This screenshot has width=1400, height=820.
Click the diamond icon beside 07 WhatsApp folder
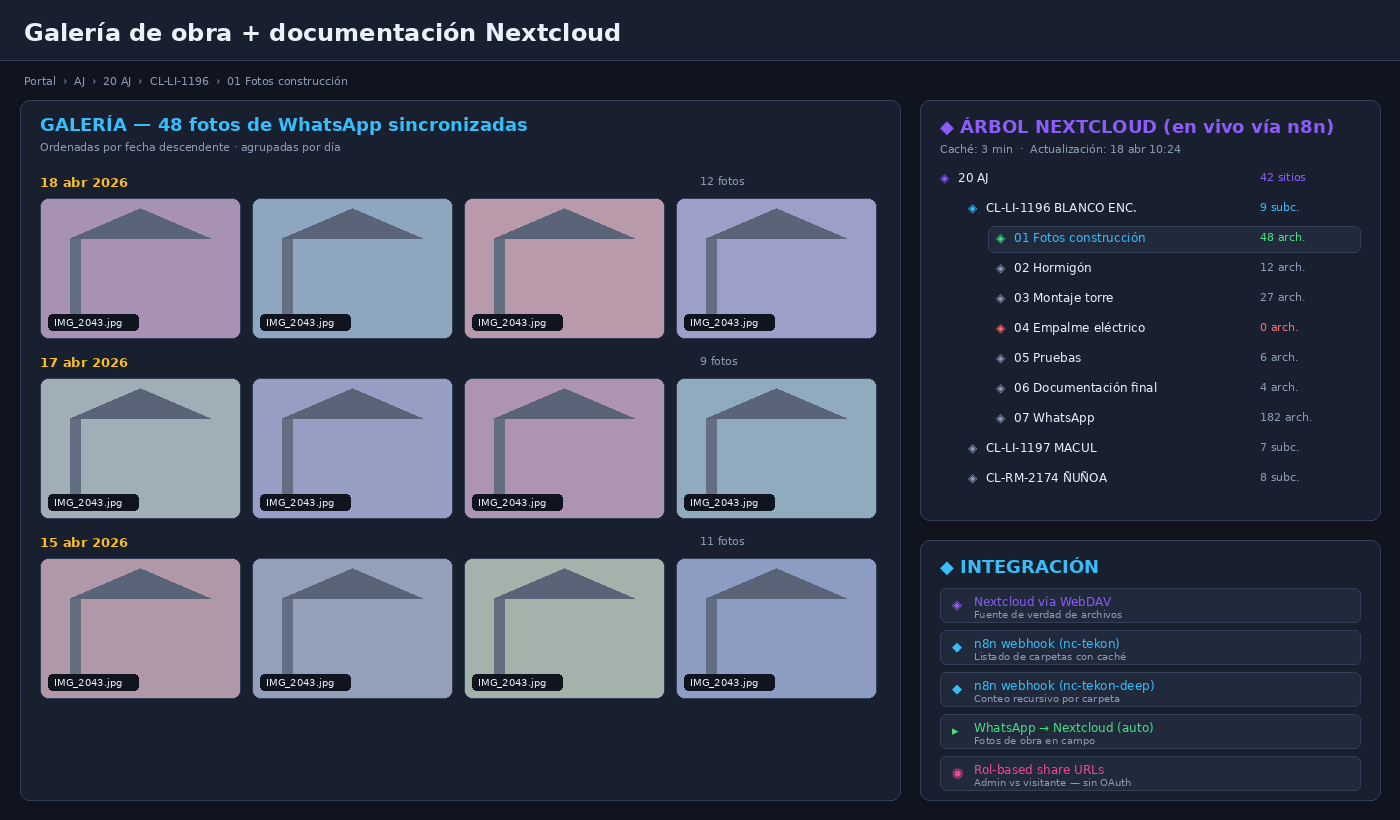coord(1000,418)
